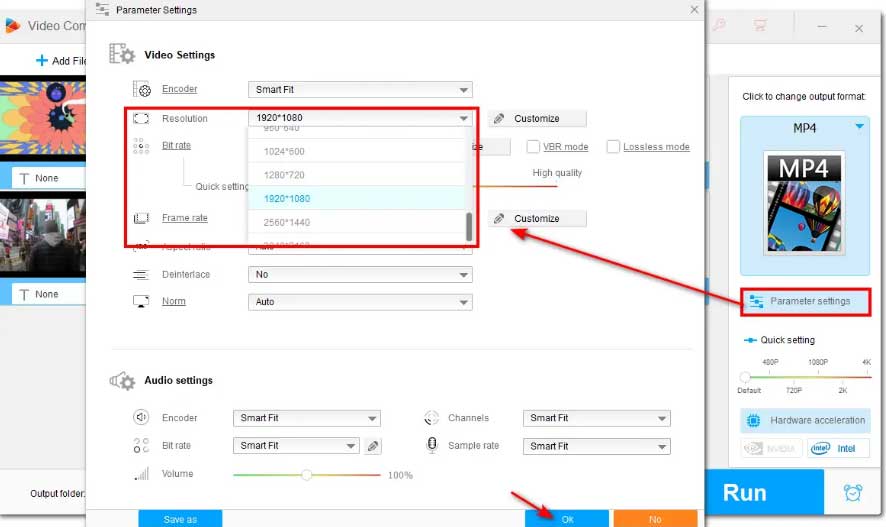Click the High quality slider track
Screen dimensions: 886x527
(515, 186)
